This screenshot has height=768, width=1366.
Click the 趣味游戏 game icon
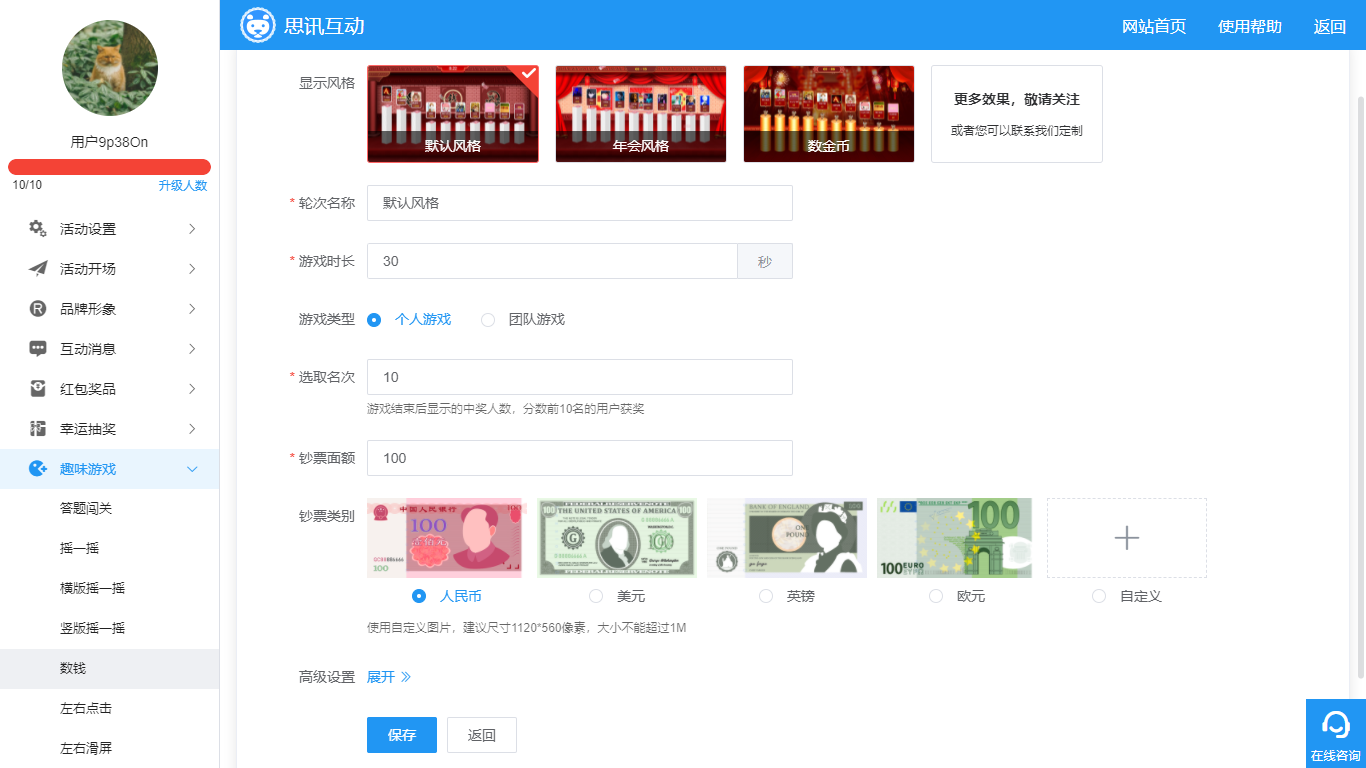coord(38,469)
